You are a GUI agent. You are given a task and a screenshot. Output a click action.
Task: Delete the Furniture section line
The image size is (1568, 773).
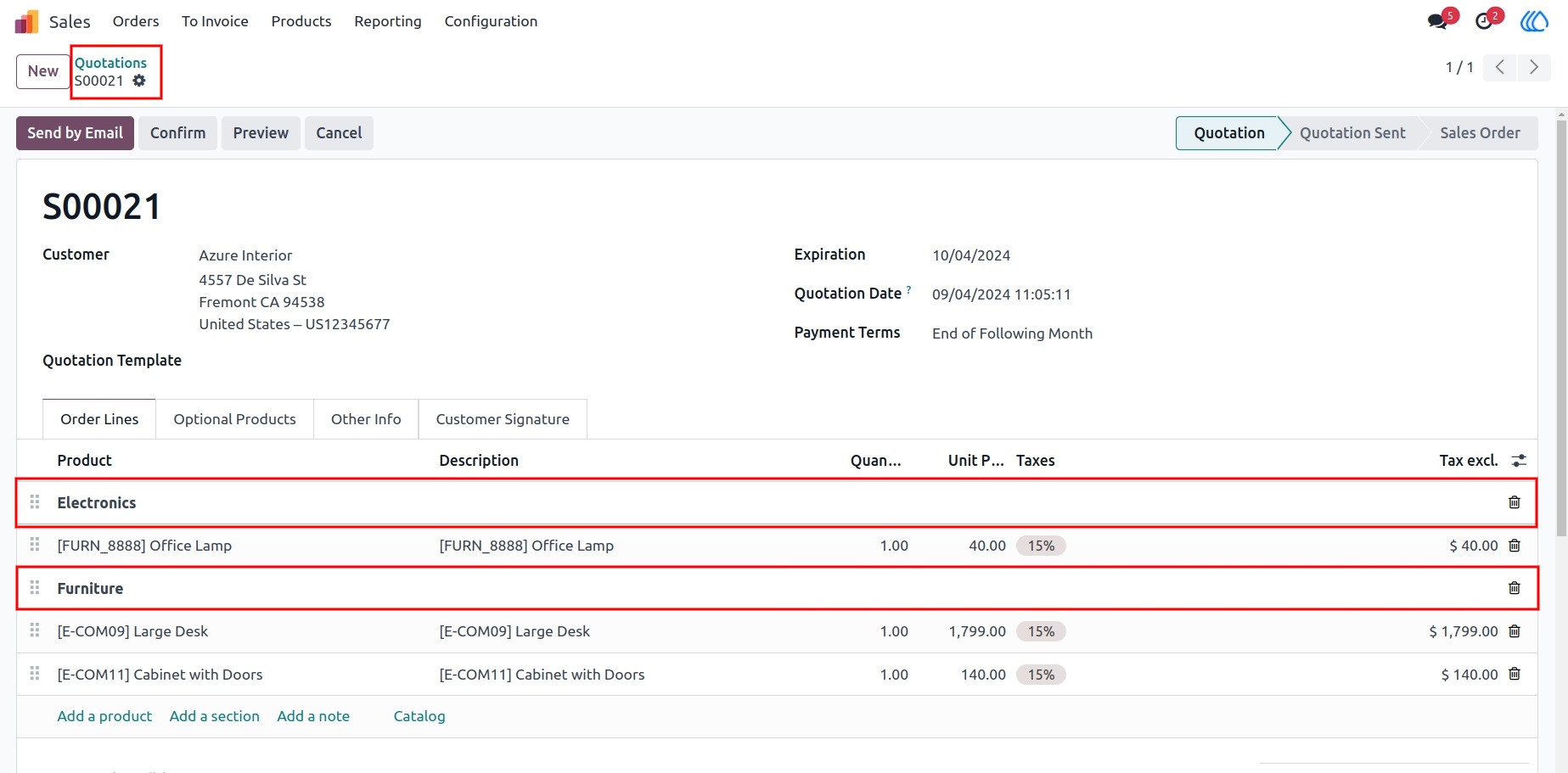(1514, 588)
